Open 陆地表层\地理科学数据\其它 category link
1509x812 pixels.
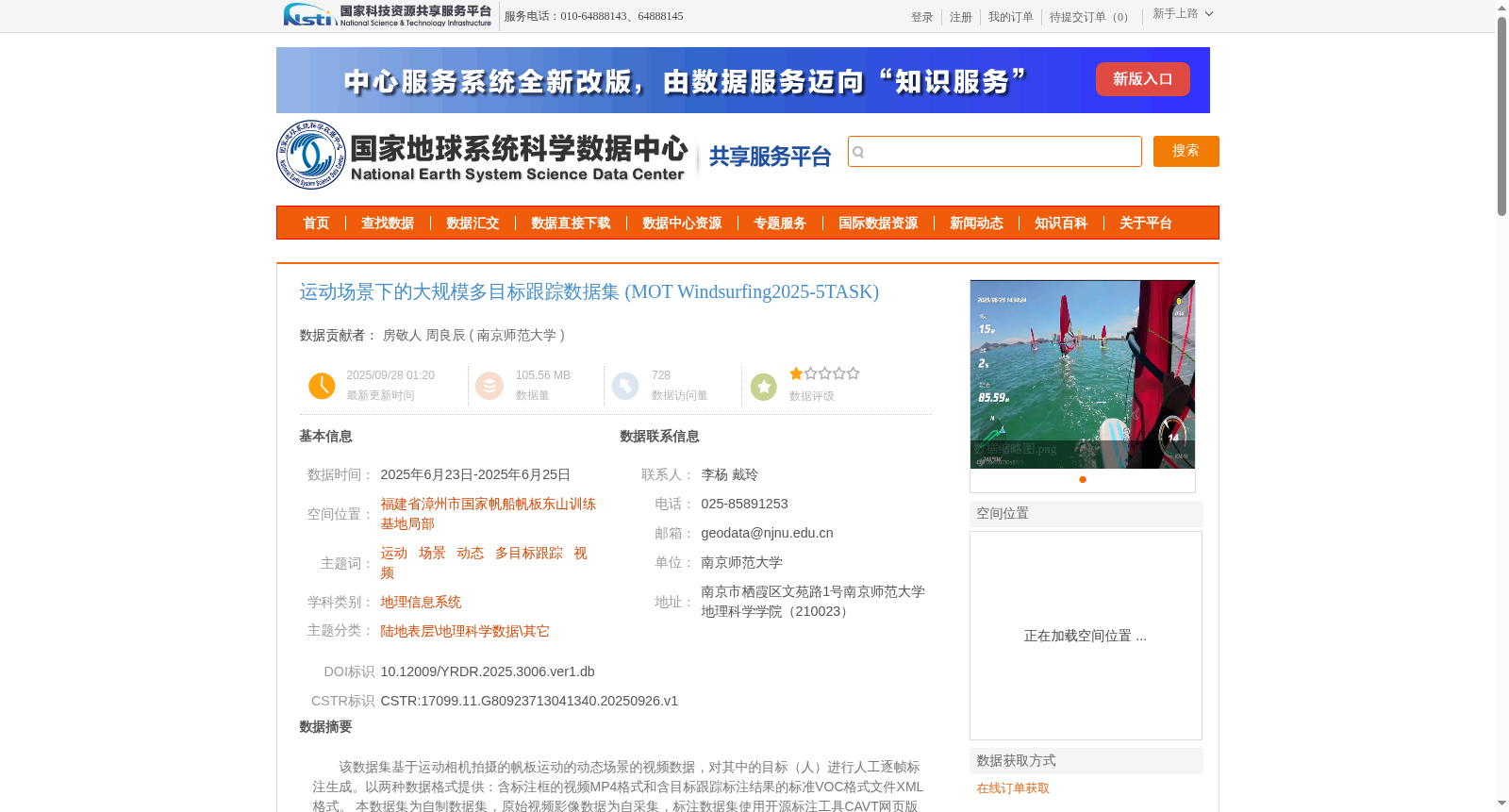pyautogui.click(x=464, y=631)
